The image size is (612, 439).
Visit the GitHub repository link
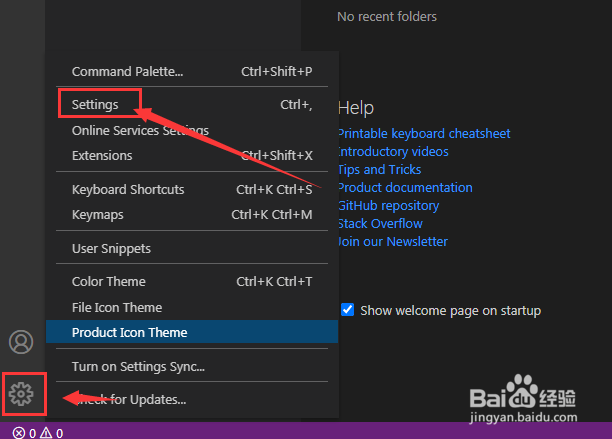(x=388, y=206)
